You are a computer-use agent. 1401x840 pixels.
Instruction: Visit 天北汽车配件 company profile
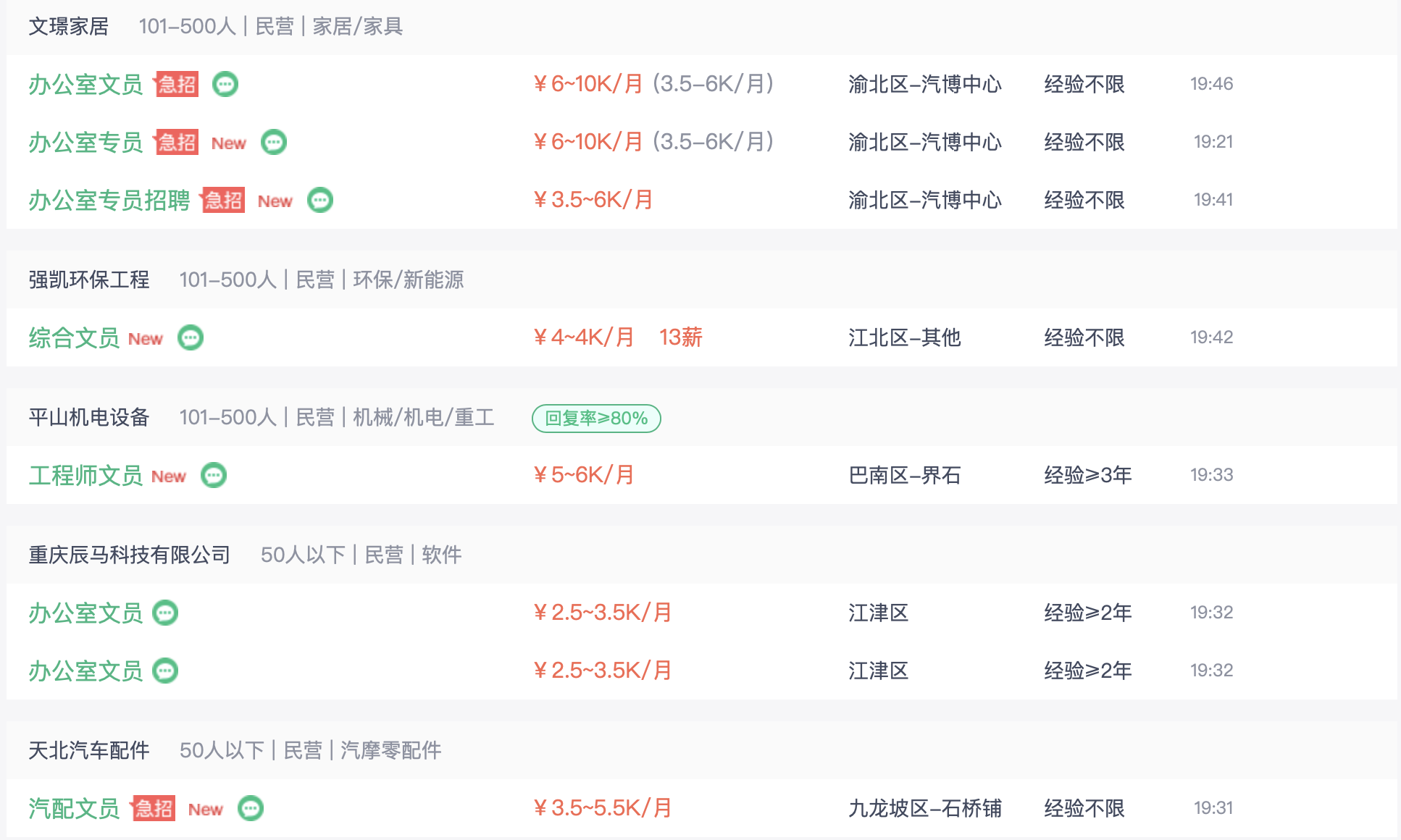(x=89, y=750)
